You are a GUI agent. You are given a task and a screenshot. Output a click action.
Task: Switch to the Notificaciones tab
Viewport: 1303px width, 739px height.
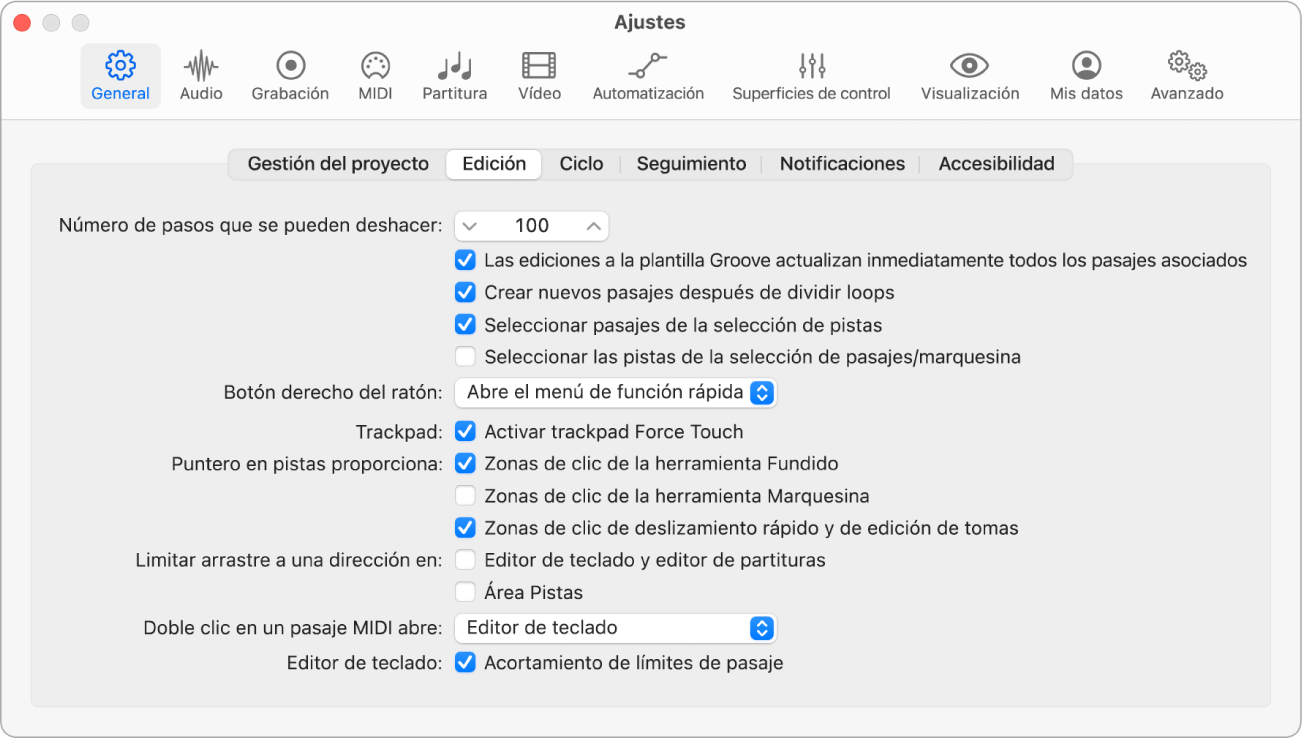click(841, 163)
